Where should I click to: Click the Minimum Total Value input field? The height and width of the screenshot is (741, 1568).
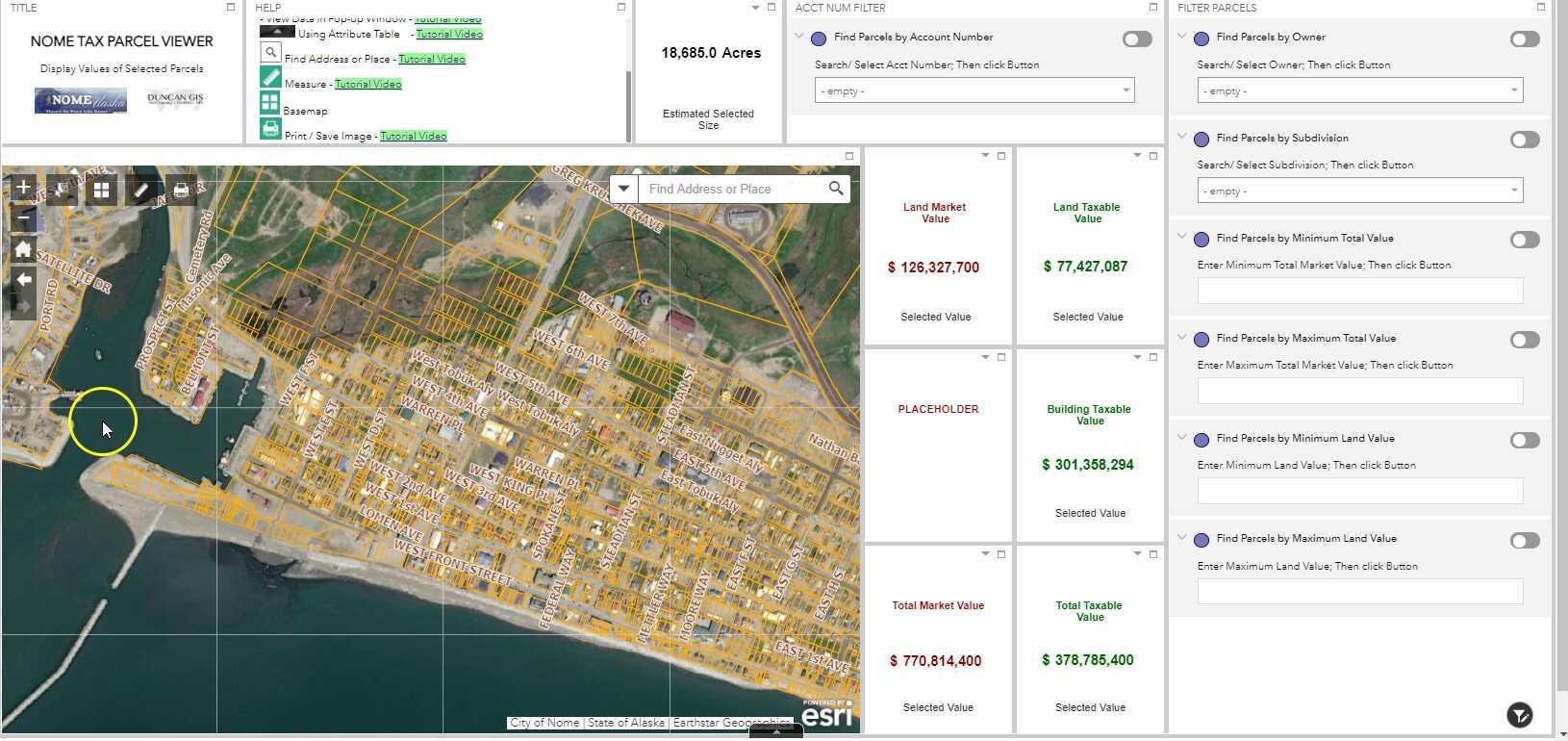pos(1359,291)
